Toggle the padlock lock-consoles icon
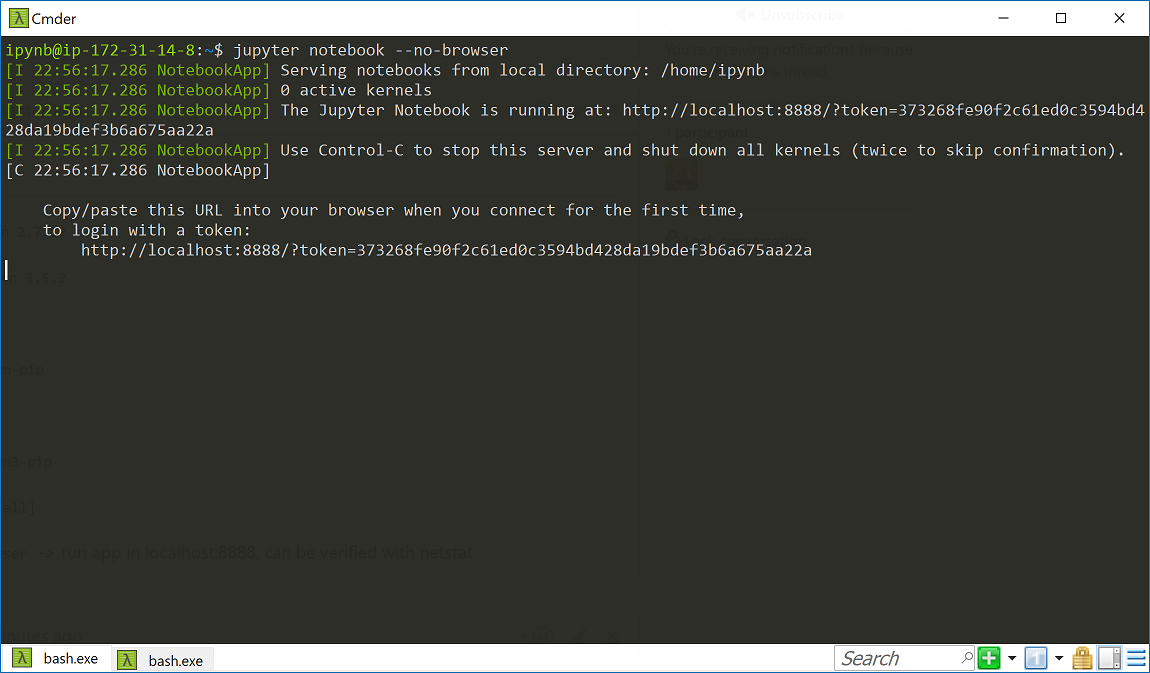This screenshot has height=673, width=1150. (x=1083, y=658)
